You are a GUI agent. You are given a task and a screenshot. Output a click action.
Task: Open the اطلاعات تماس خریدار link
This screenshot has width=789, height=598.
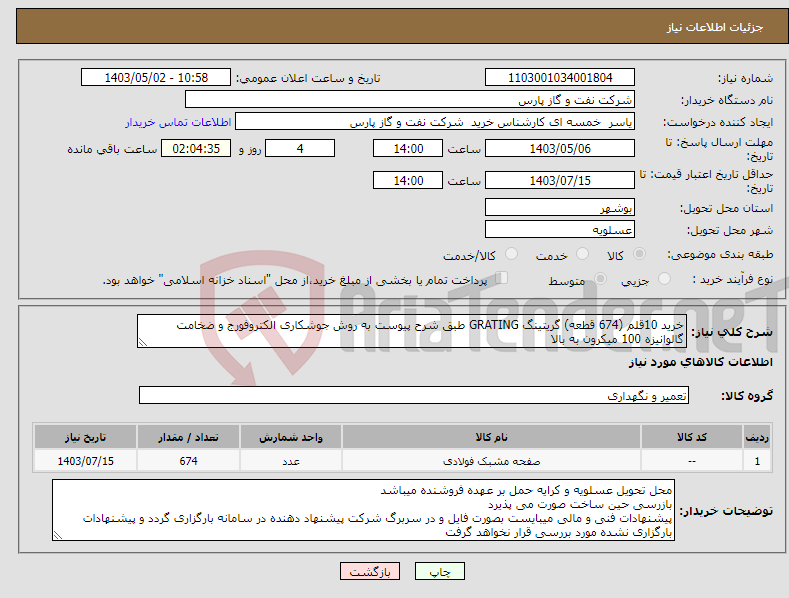point(178,122)
